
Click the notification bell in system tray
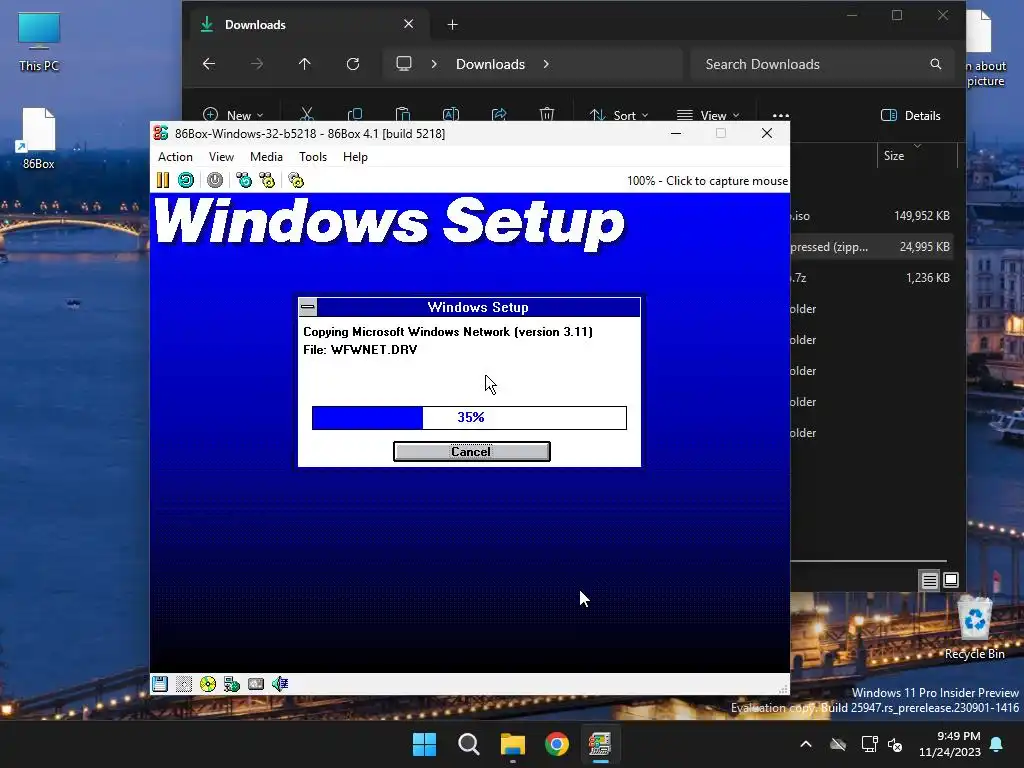[997, 744]
